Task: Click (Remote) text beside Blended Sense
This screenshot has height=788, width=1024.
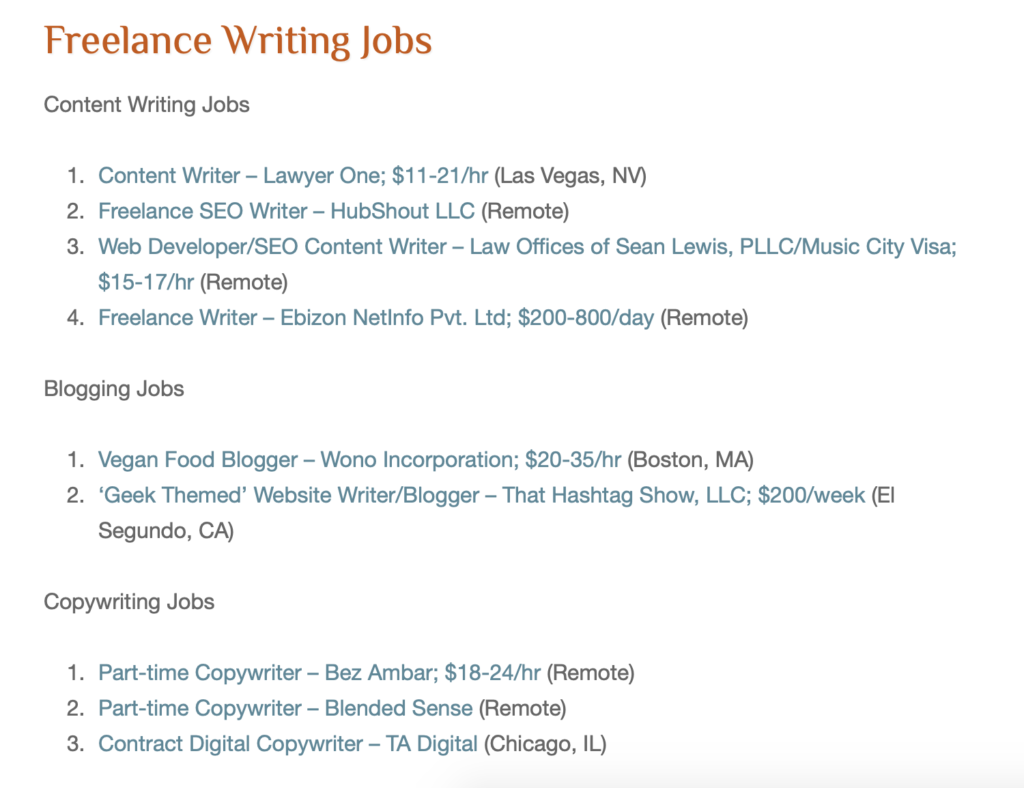Action: [x=522, y=708]
